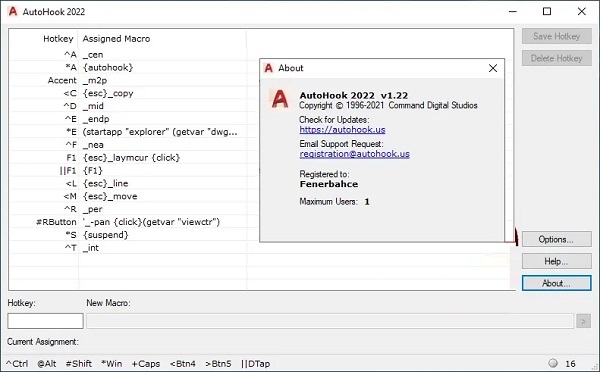Click the ||DTap legend label
Viewport: 600px width, 372px height.
coord(256,364)
